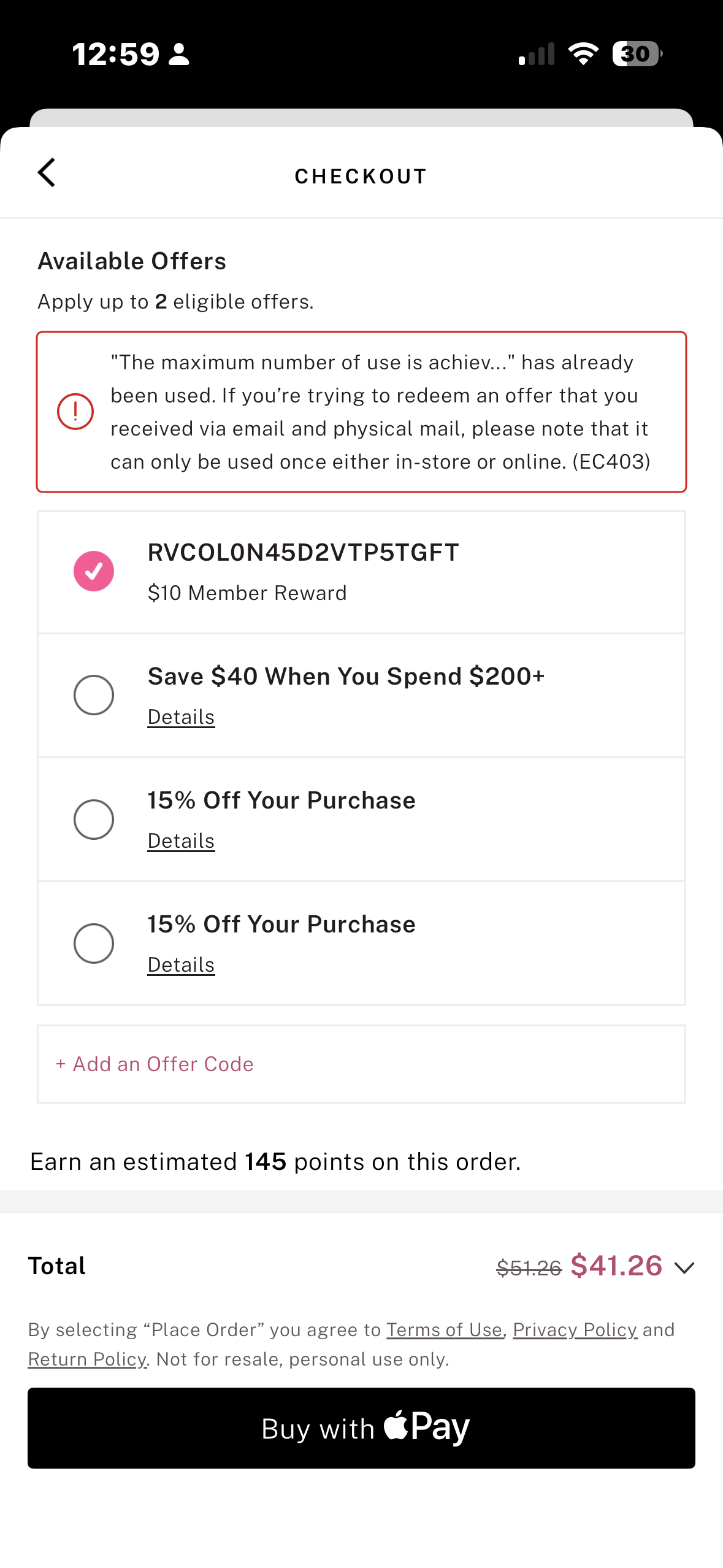Deselect the $10 Member Reward checkmark
723x1568 pixels.
[94, 571]
